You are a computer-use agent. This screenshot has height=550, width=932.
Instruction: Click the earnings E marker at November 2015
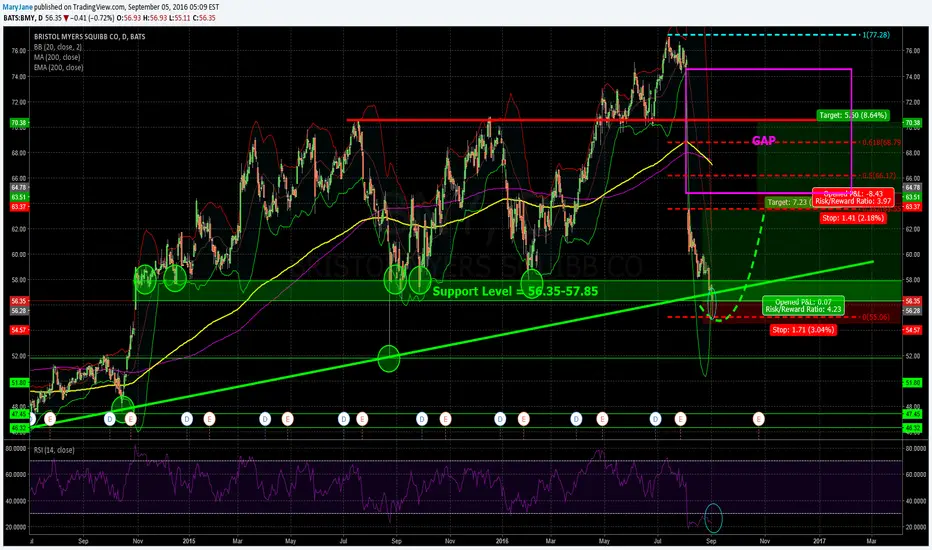[445, 419]
